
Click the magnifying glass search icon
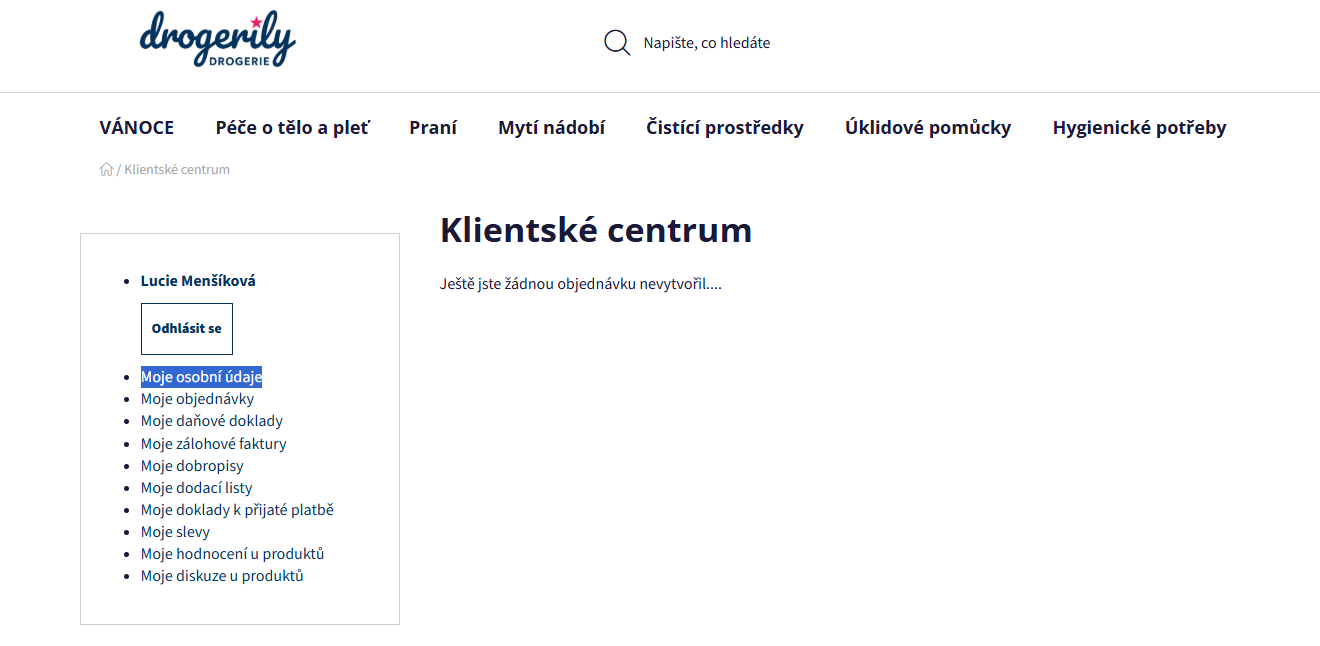point(617,43)
